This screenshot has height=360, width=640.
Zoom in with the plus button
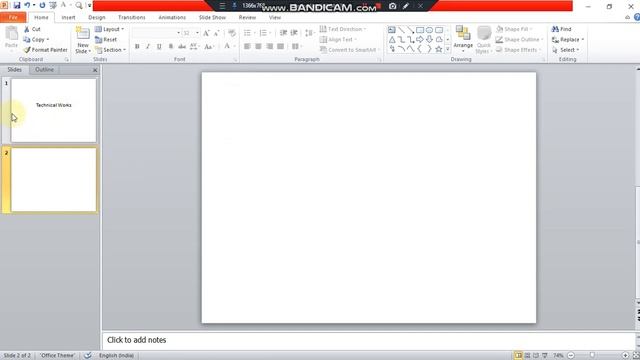(625, 356)
